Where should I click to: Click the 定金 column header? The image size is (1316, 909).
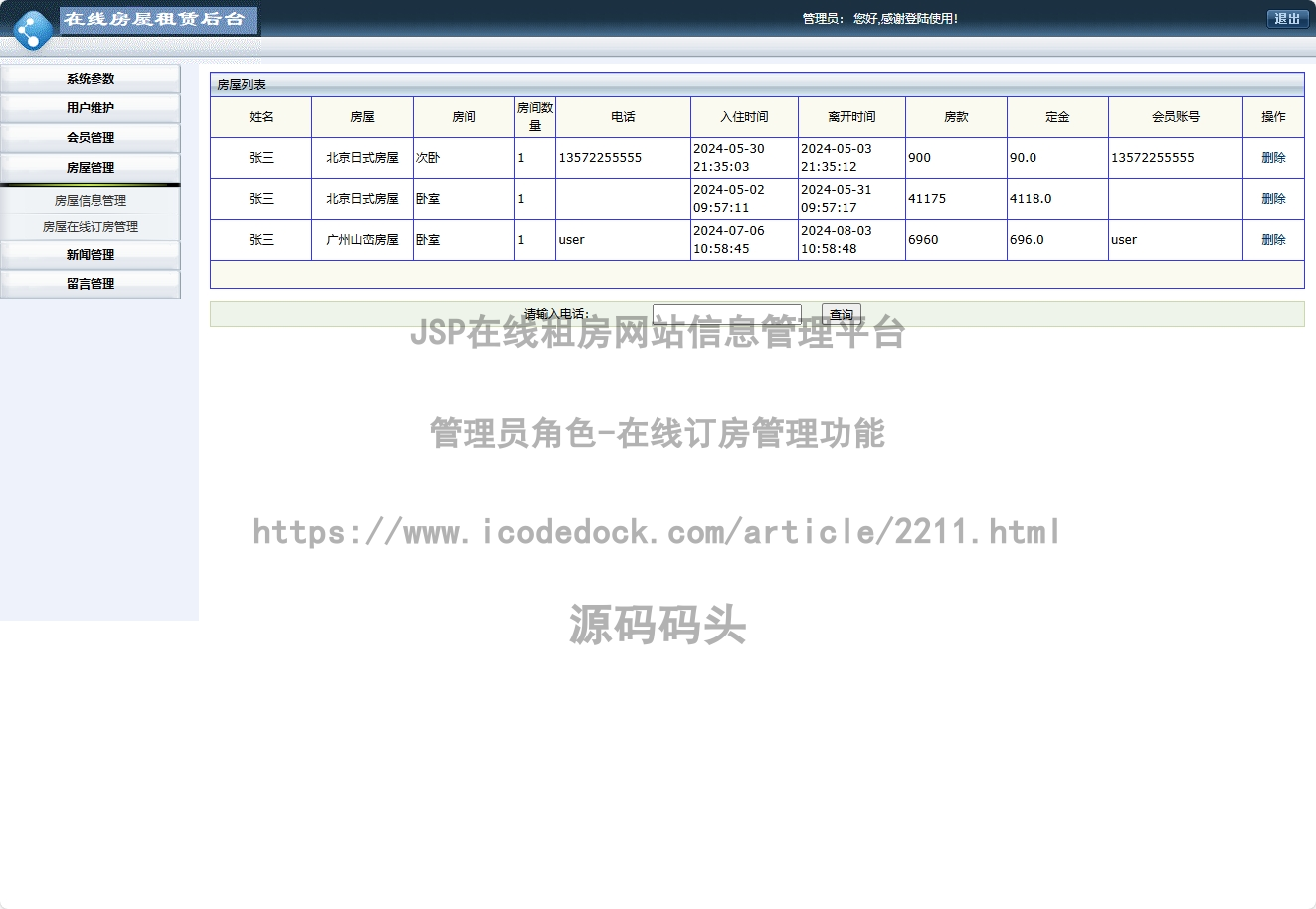coord(1057,117)
